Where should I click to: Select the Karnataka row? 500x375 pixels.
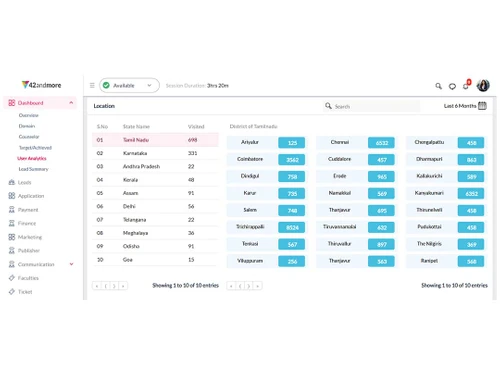tap(155, 153)
